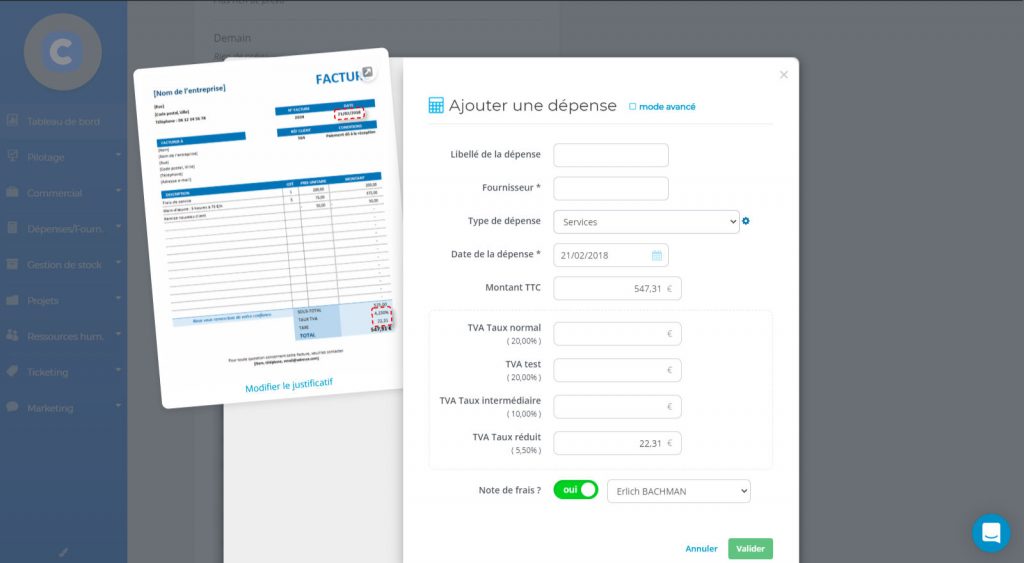Click the Annuler link
Image resolution: width=1024 pixels, height=563 pixels.
(x=701, y=549)
